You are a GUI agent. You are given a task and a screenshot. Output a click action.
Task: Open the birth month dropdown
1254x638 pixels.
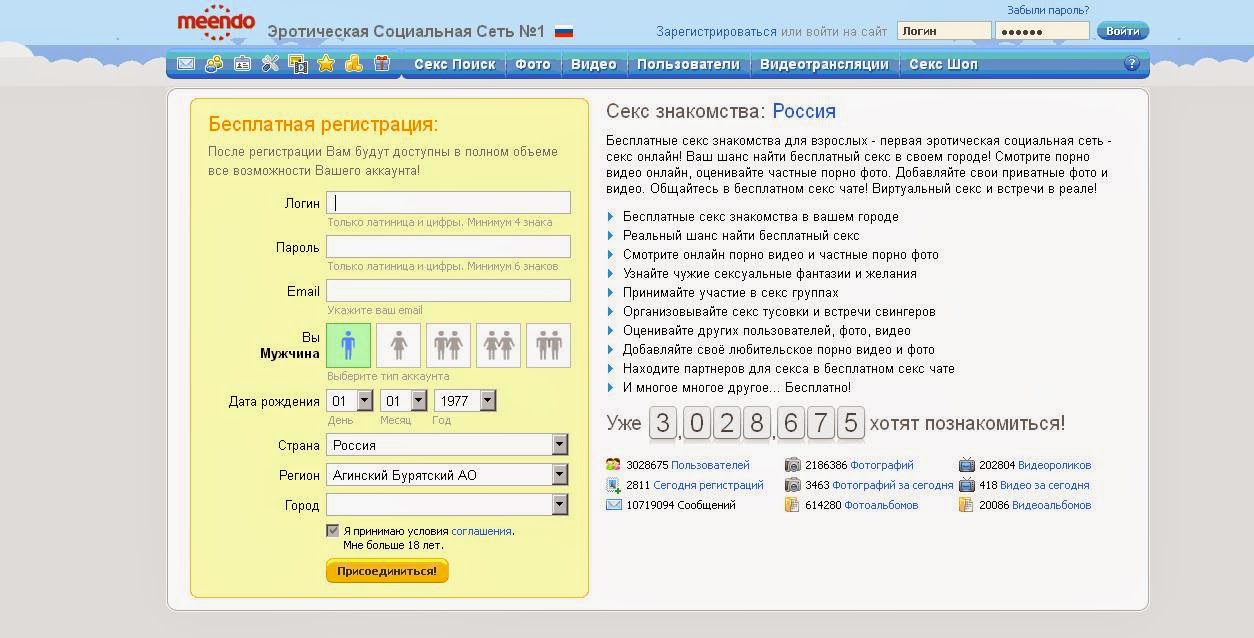pos(404,401)
